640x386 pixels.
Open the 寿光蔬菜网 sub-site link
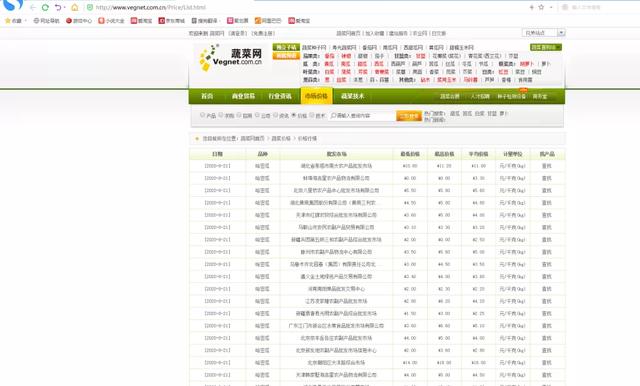point(344,48)
